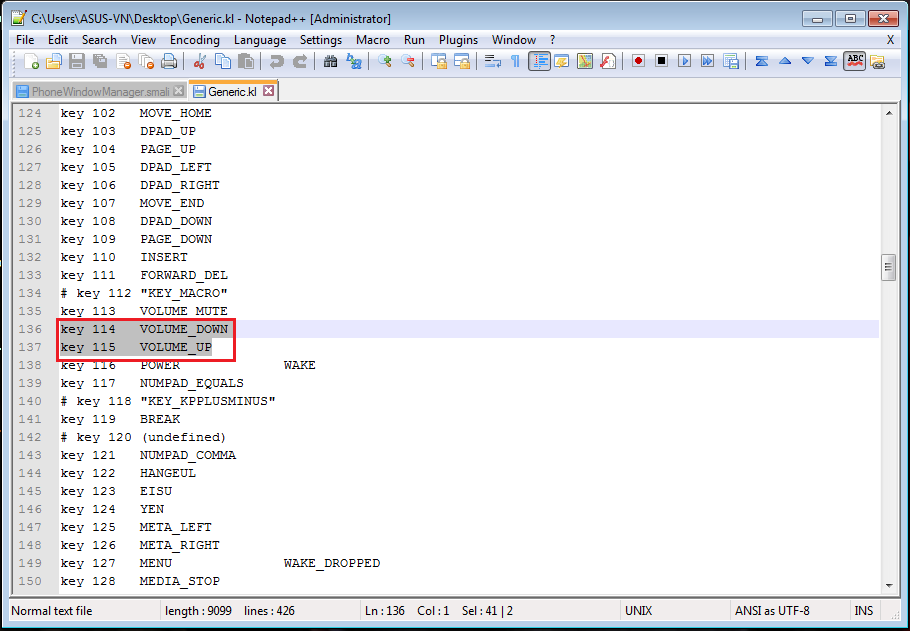This screenshot has width=910, height=631.
Task: Click the vertical scrollbar down arrow
Action: pos(889,586)
